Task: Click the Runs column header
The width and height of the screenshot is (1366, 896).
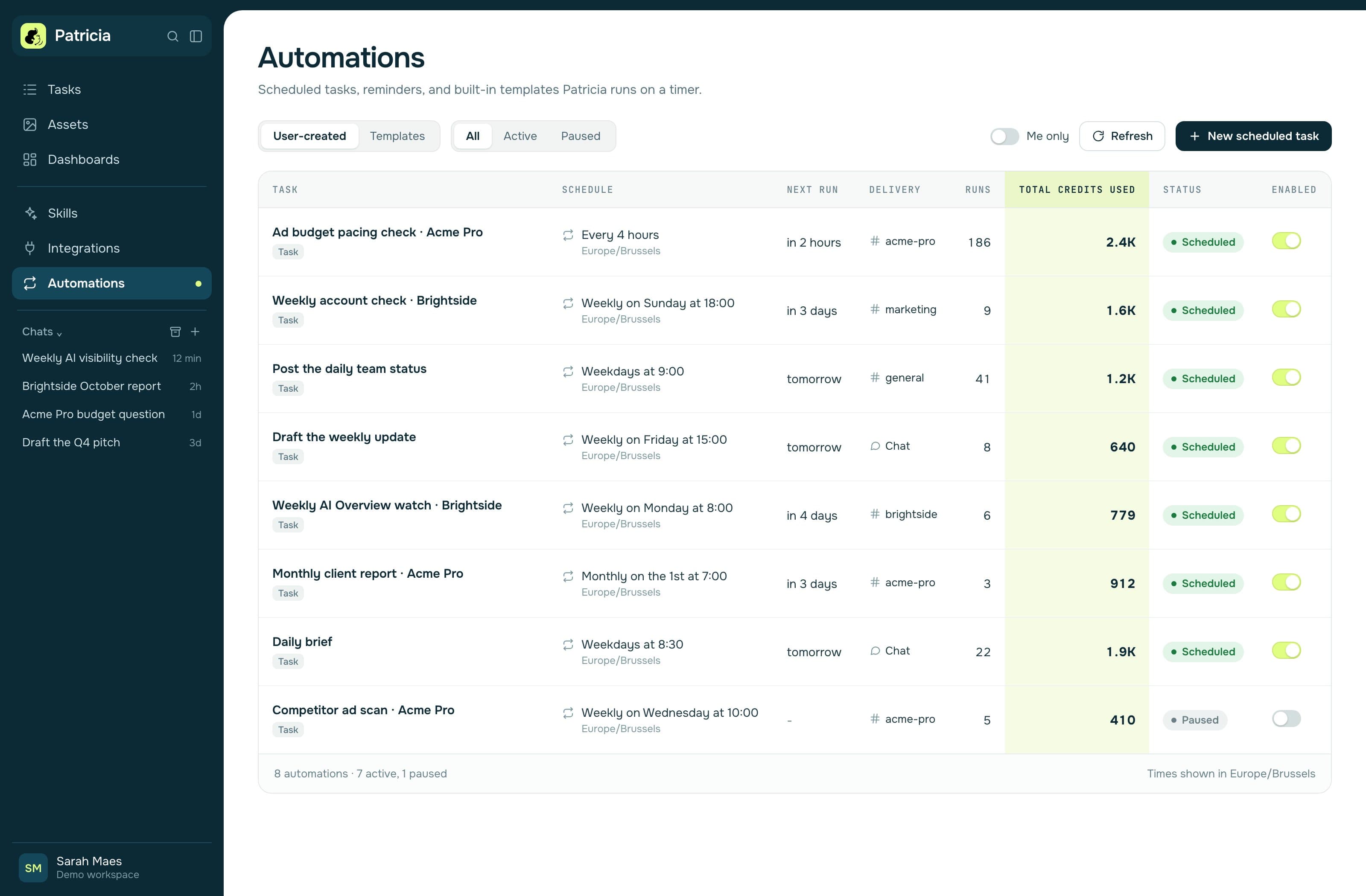Action: coord(978,190)
